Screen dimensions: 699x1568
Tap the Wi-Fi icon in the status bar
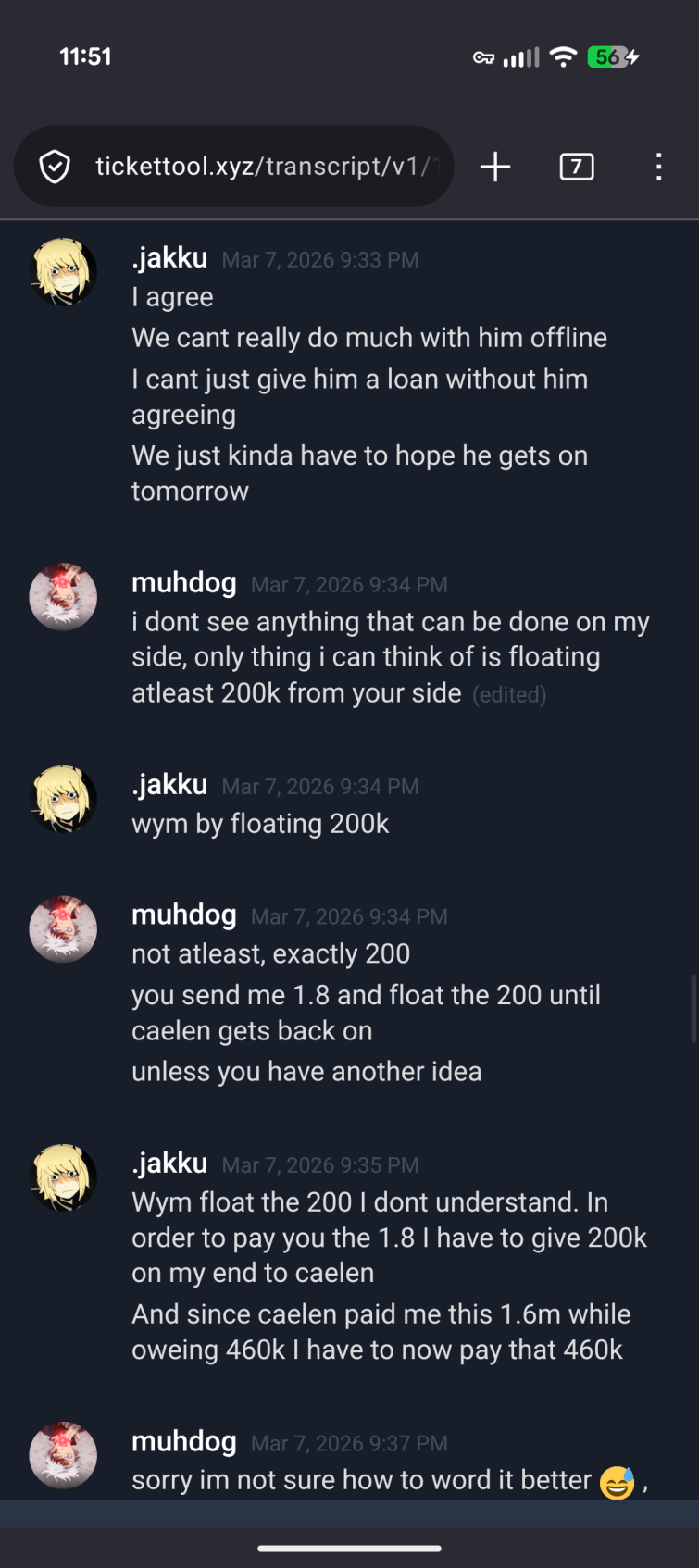565,56
